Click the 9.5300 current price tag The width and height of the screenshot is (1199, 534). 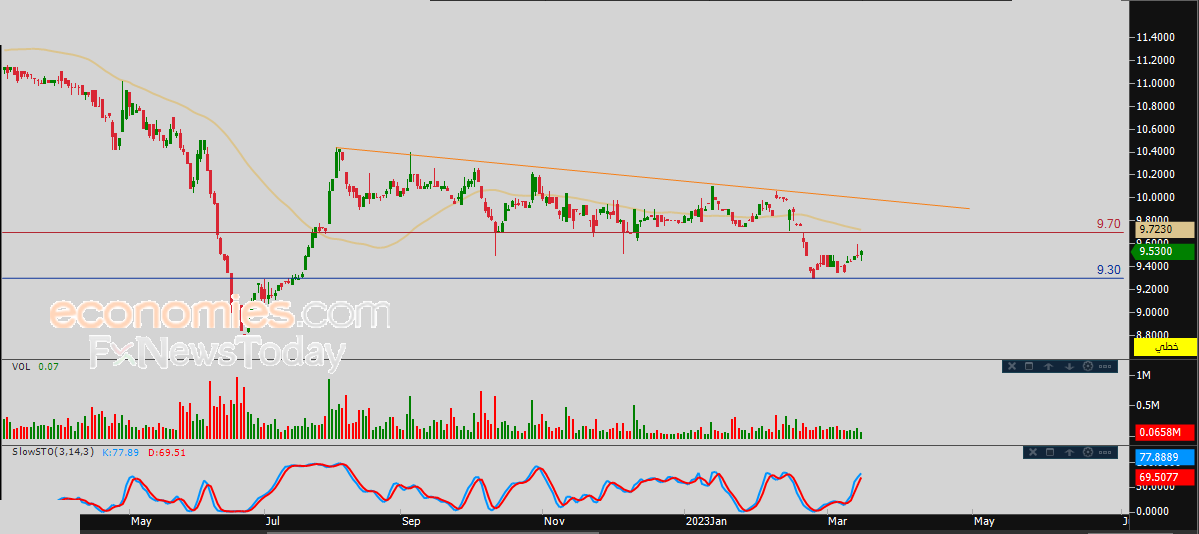tap(1165, 252)
